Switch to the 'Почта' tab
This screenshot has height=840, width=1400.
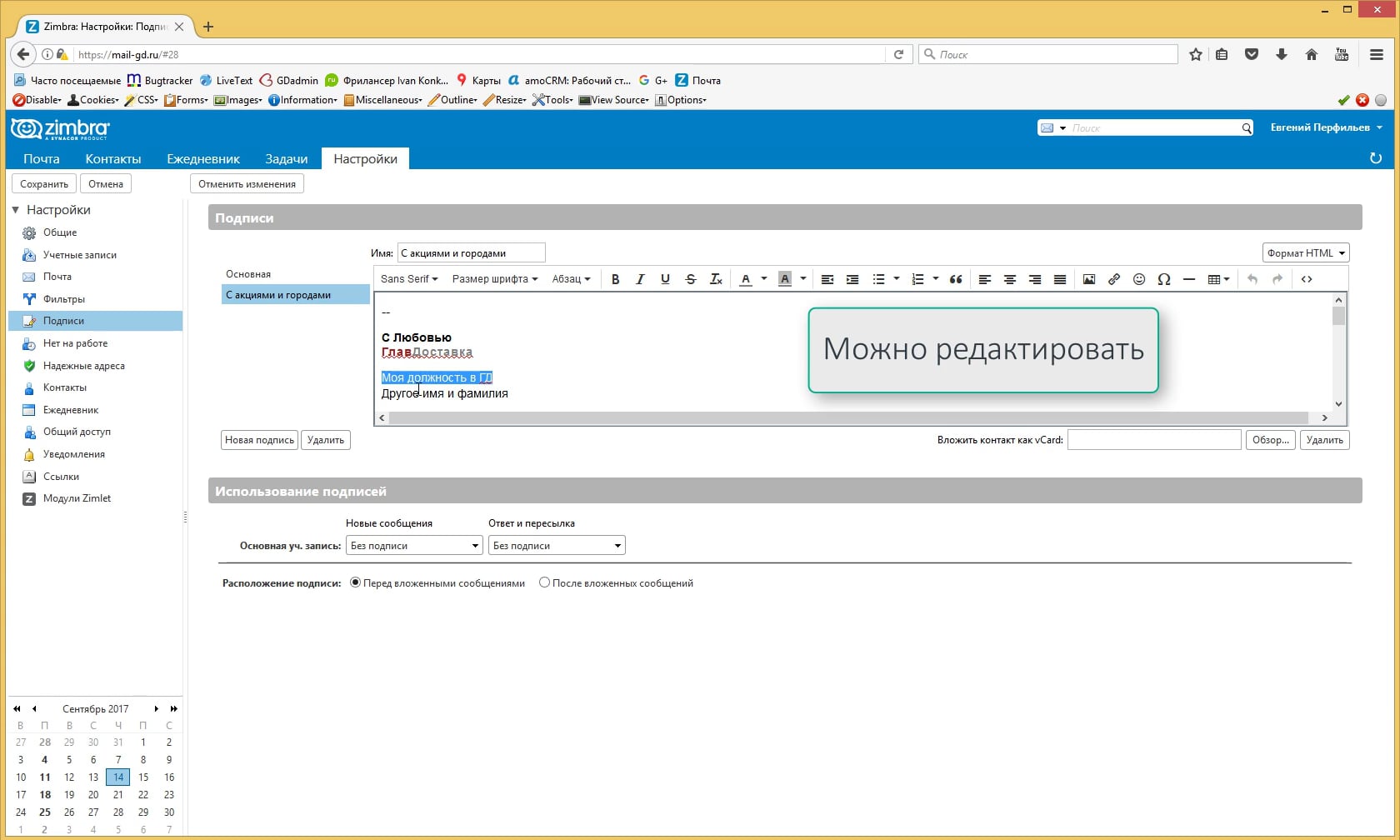[42, 158]
